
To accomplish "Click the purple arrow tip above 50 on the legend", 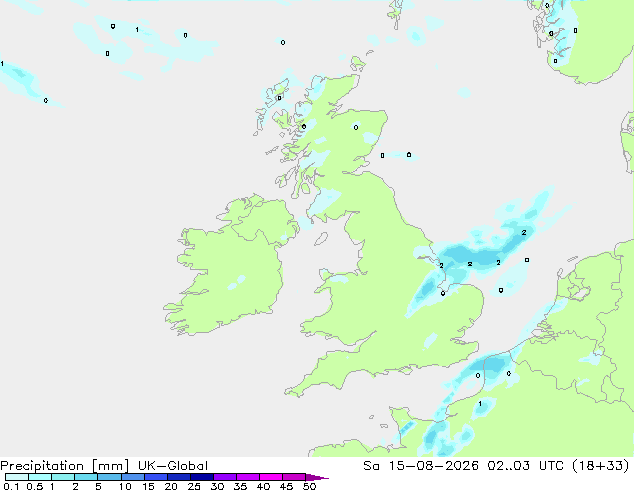I will tap(317, 477).
